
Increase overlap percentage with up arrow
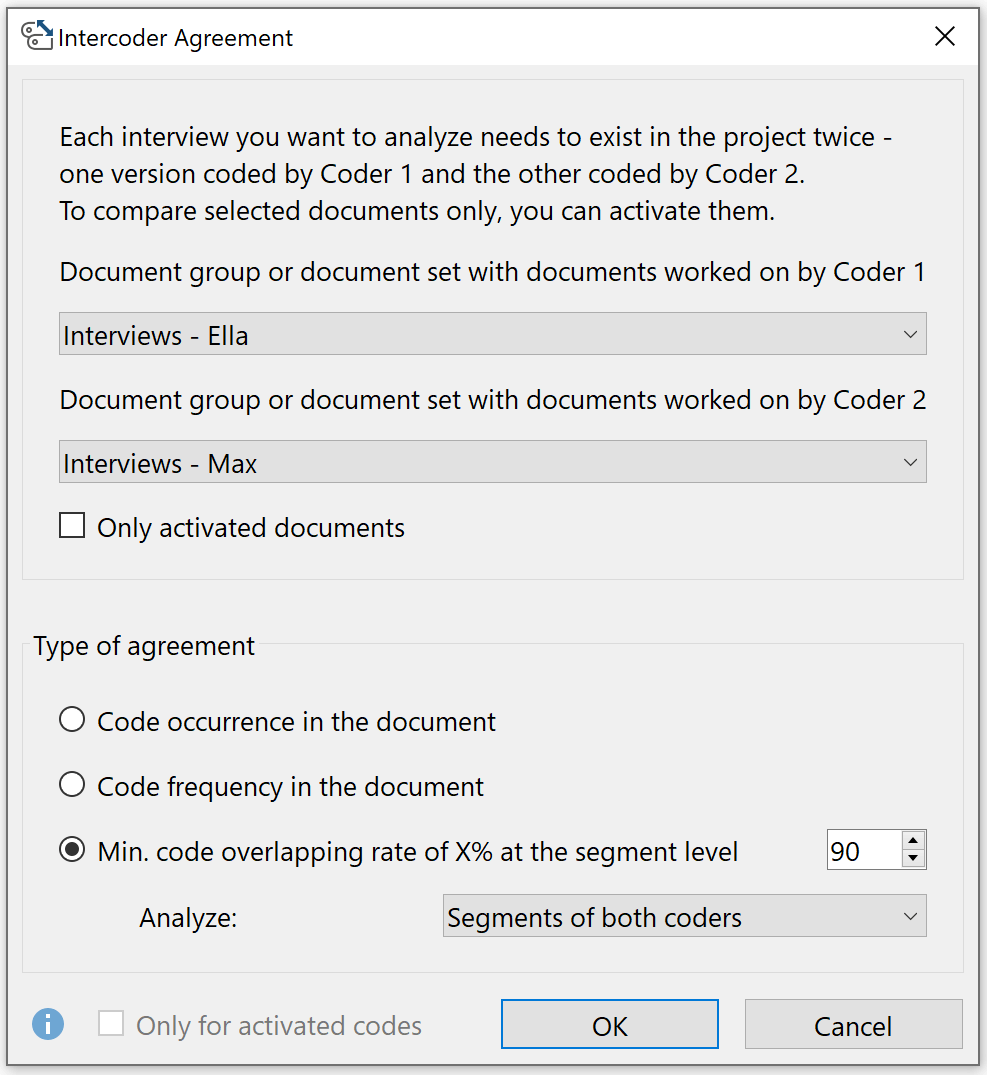(913, 841)
